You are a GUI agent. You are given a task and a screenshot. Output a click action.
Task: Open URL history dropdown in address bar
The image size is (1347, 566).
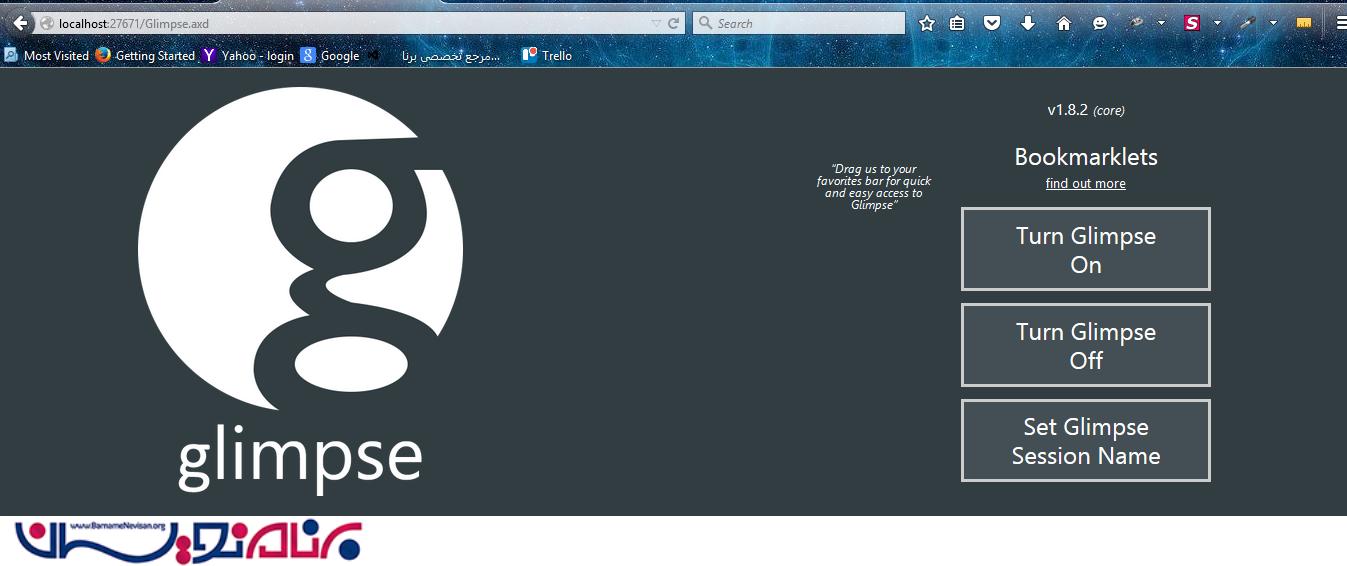656,23
